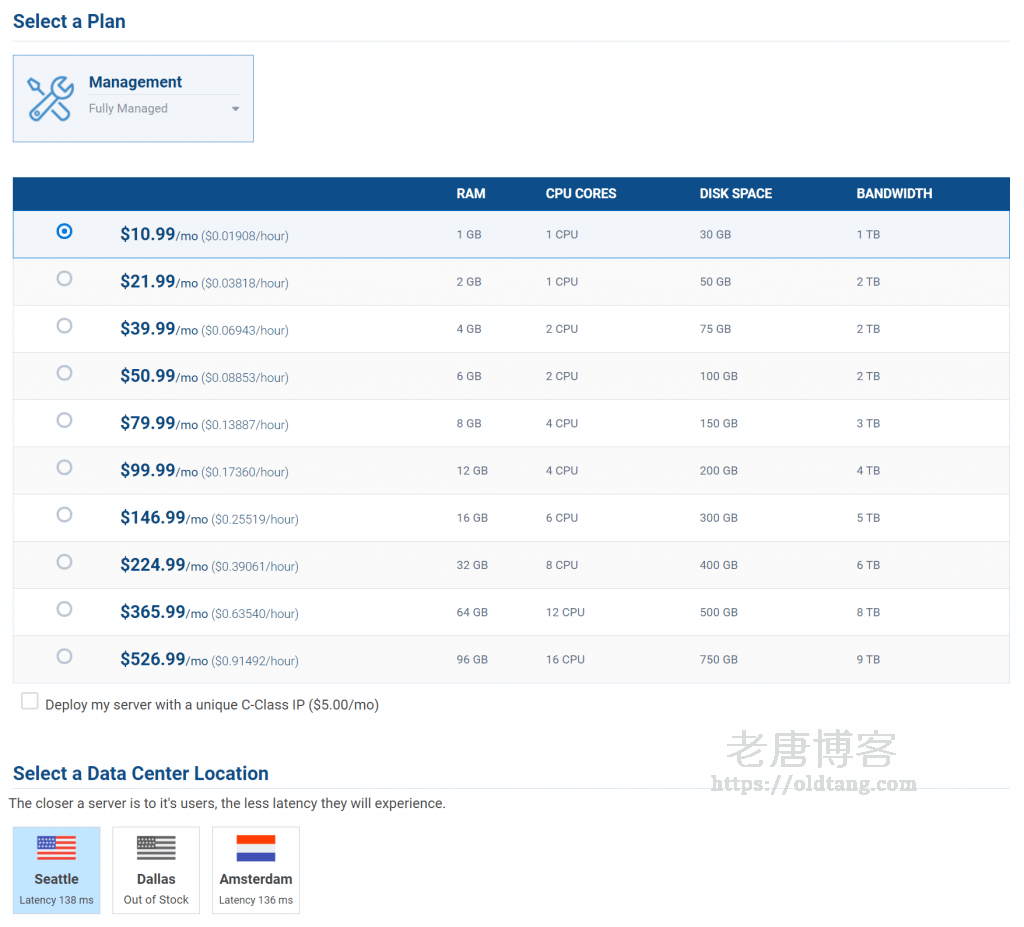
Task: Choose the $99.99/mo 12 GB plan
Action: click(x=64, y=467)
